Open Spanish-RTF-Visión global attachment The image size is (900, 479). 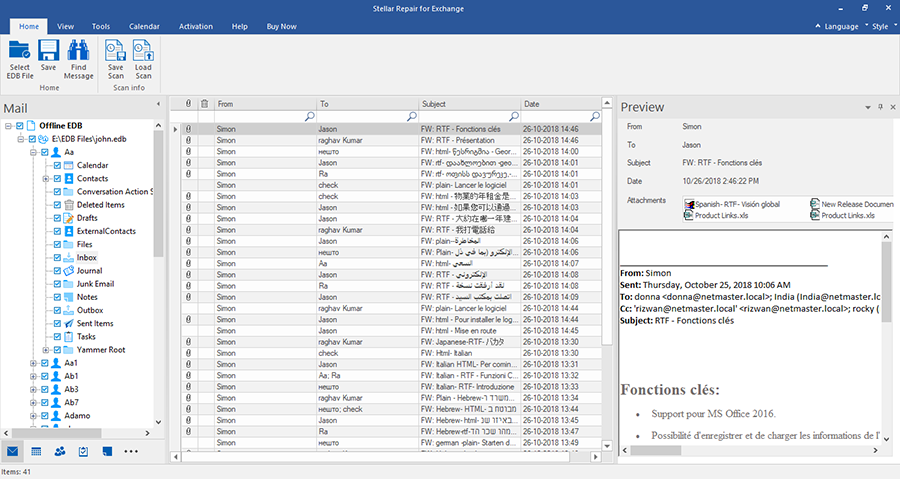click(x=732, y=204)
